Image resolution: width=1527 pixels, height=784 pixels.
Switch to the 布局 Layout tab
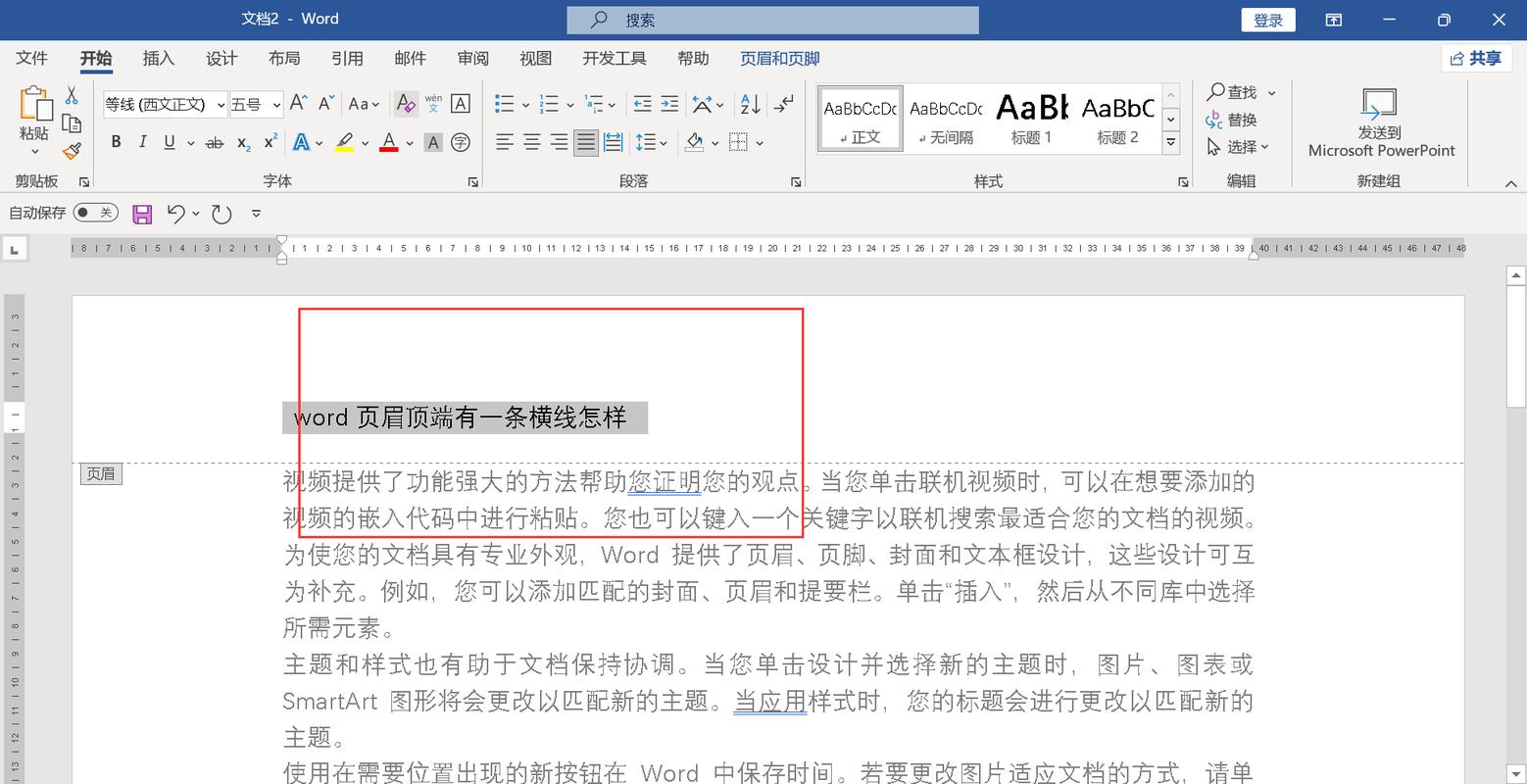[x=284, y=59]
